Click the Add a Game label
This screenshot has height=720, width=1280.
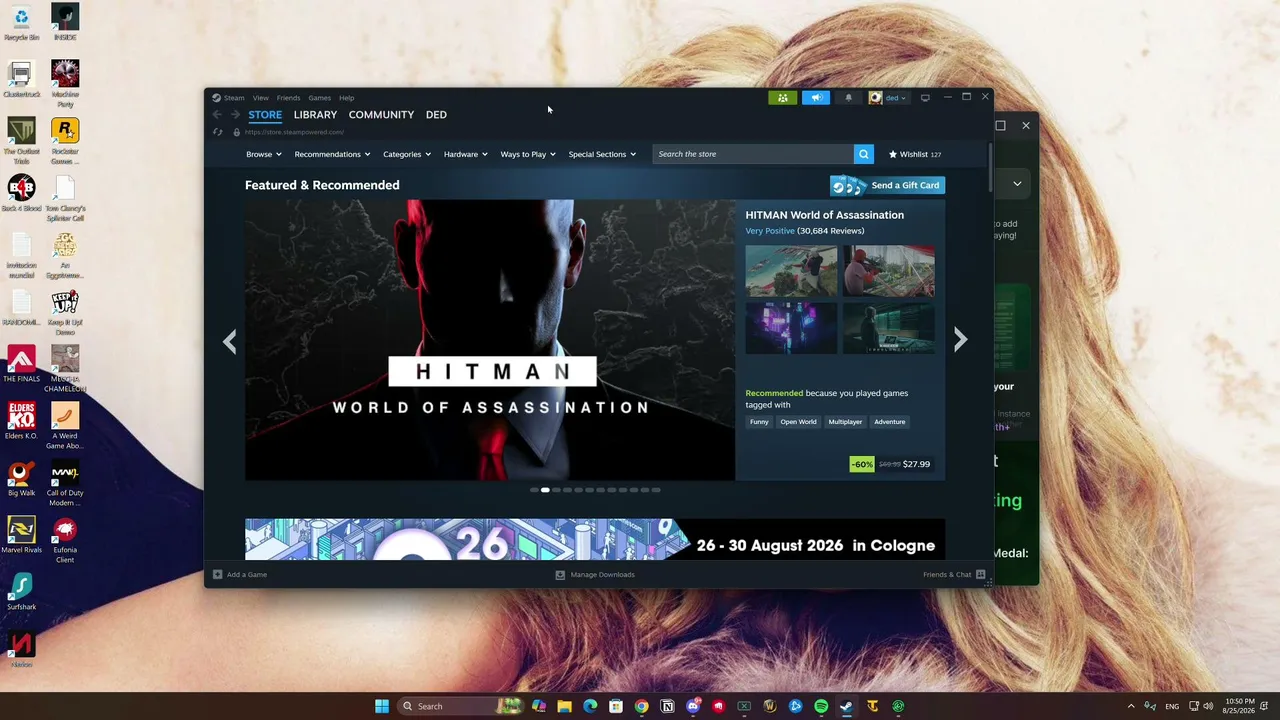[247, 575]
